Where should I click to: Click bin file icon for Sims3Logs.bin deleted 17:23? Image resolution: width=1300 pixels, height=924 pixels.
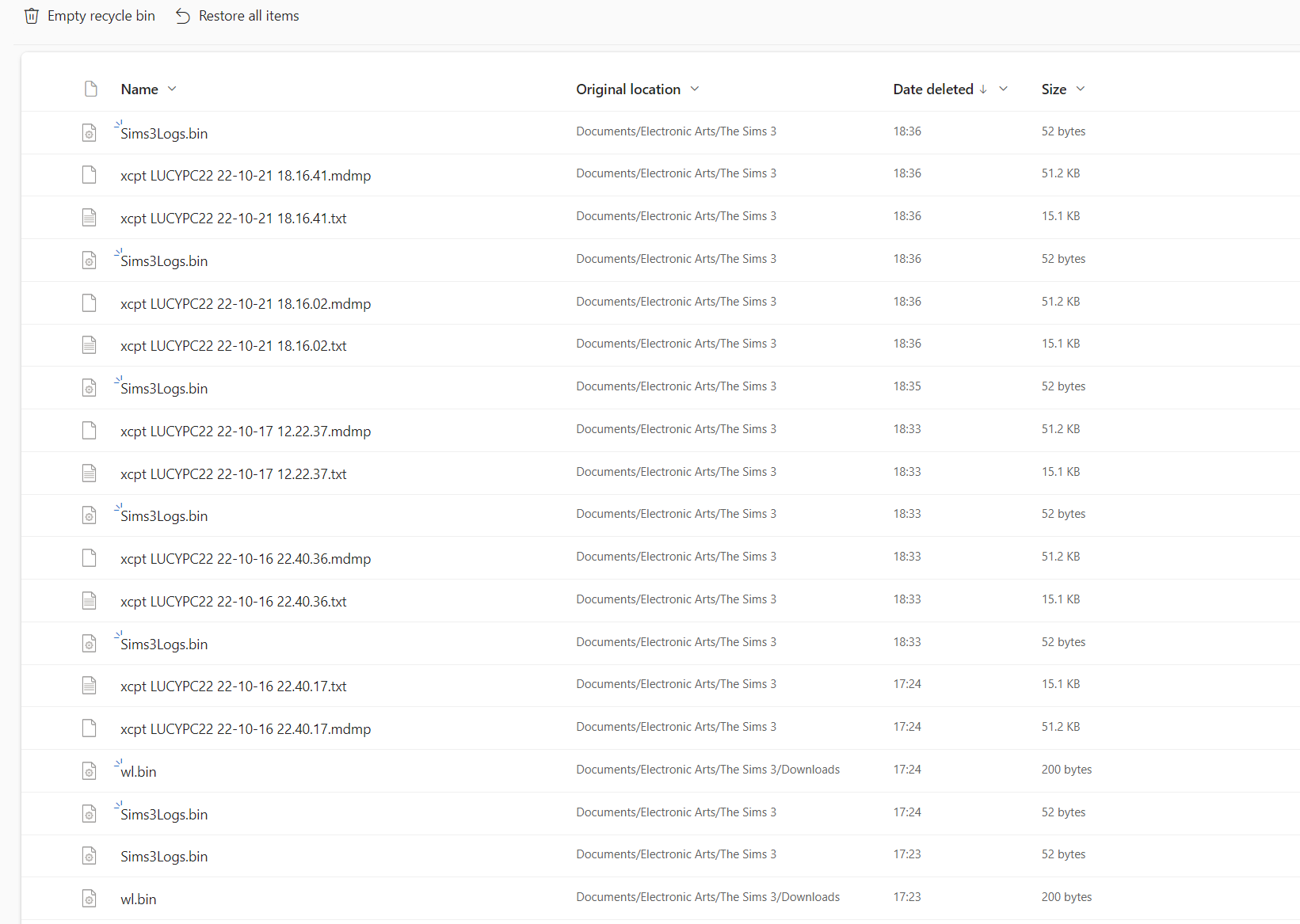(90, 855)
